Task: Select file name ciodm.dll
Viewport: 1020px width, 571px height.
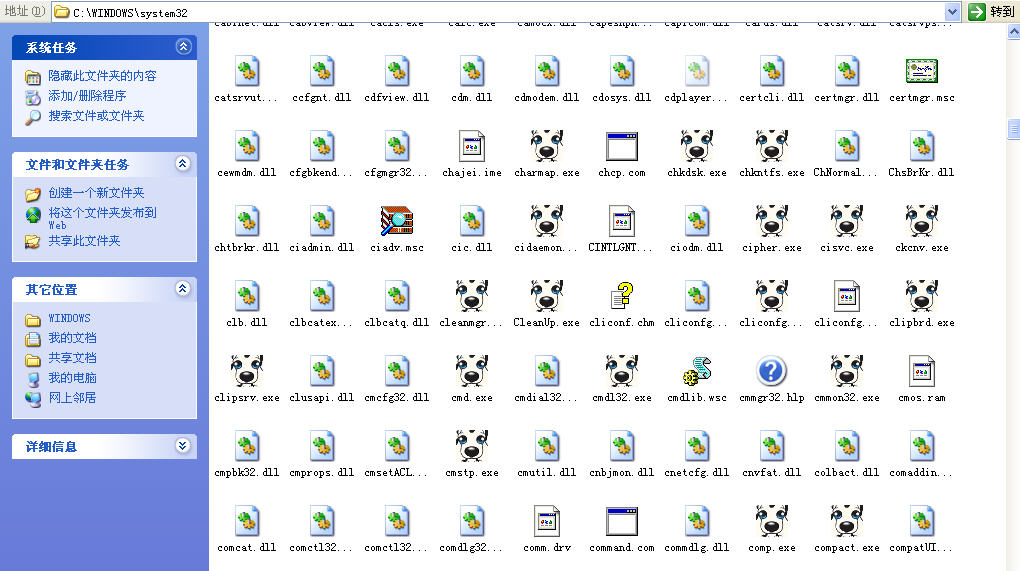Action: (x=697, y=248)
